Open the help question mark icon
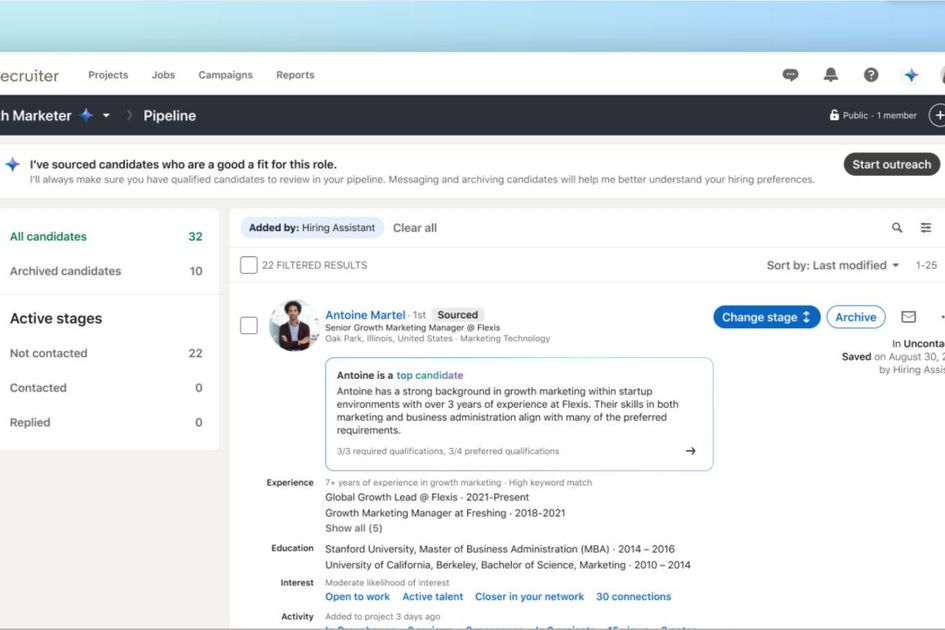The width and height of the screenshot is (945, 630). coord(871,75)
